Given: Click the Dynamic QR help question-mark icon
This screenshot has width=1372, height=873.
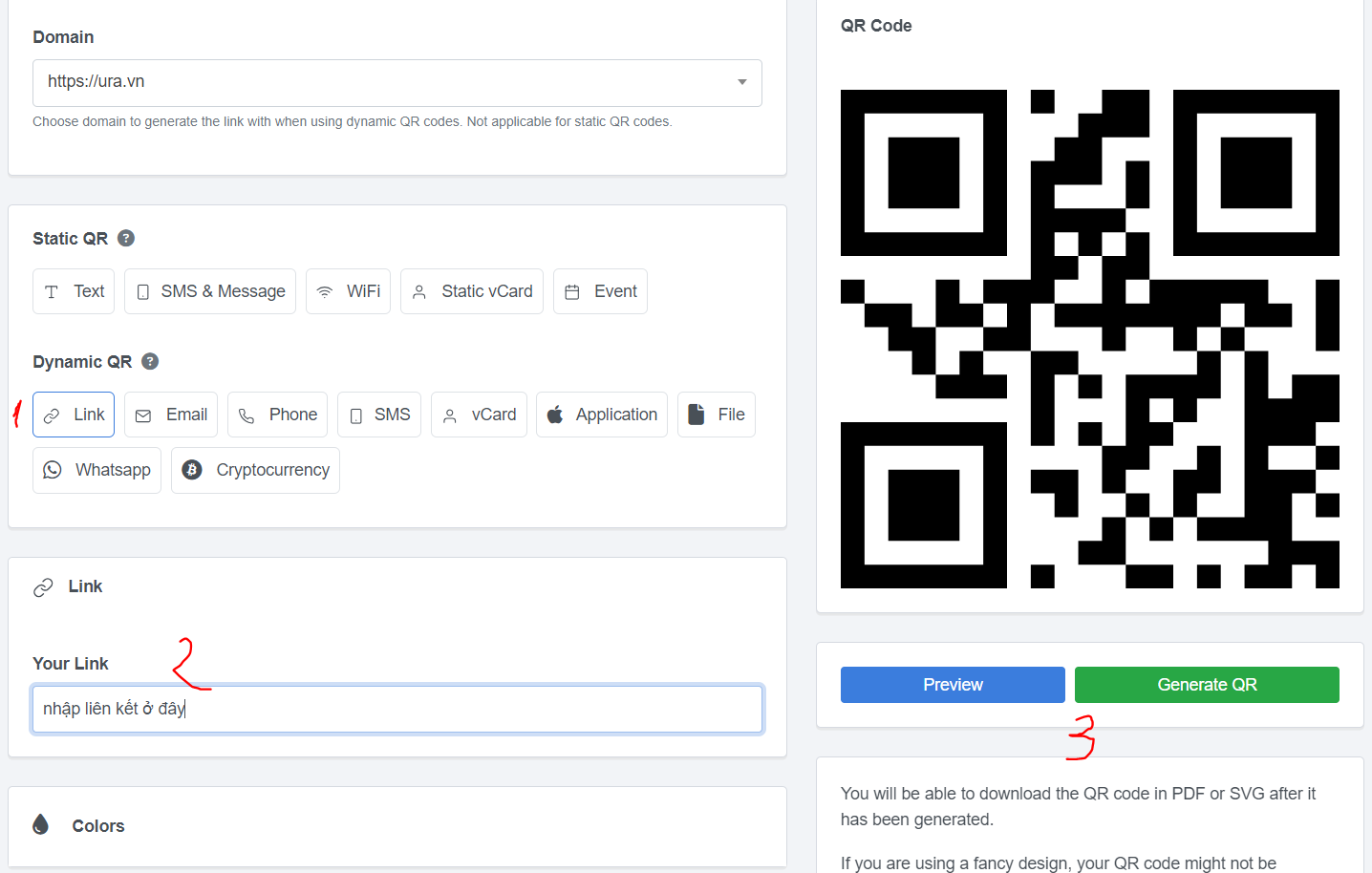Looking at the screenshot, I should pos(150,362).
